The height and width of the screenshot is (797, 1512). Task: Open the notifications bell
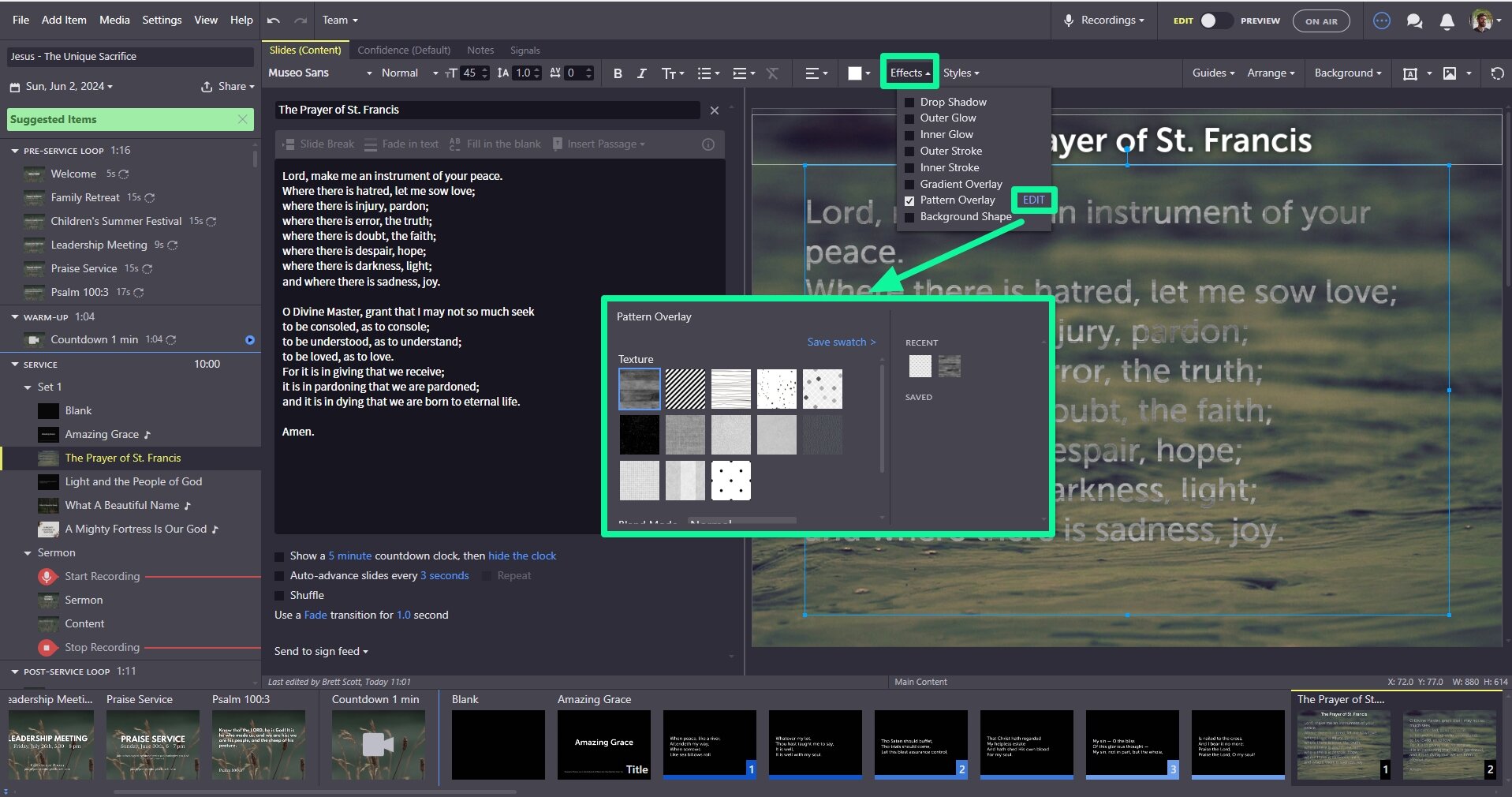(1447, 21)
